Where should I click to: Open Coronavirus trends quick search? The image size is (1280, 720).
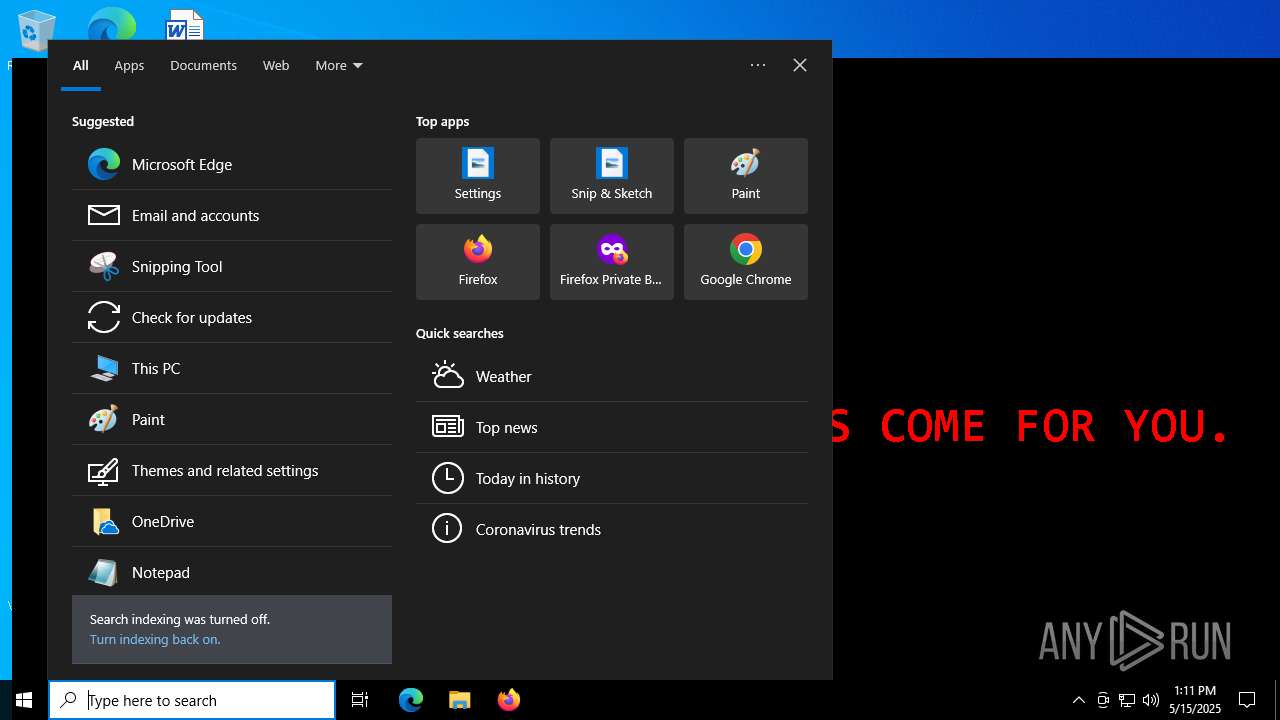[612, 529]
